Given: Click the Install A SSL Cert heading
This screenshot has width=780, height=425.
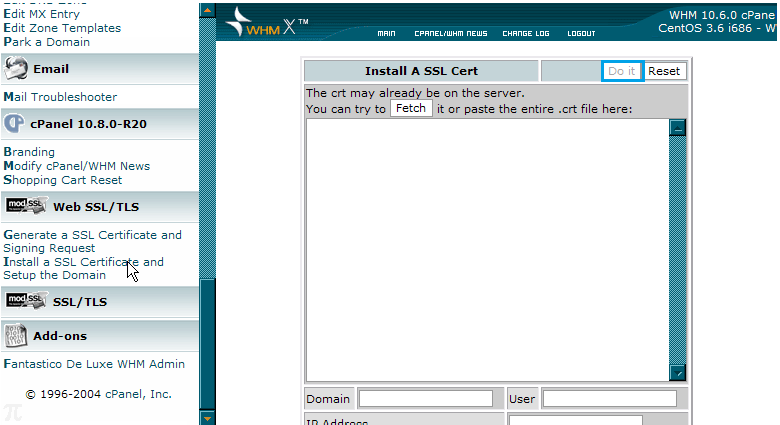Looking at the screenshot, I should [421, 71].
